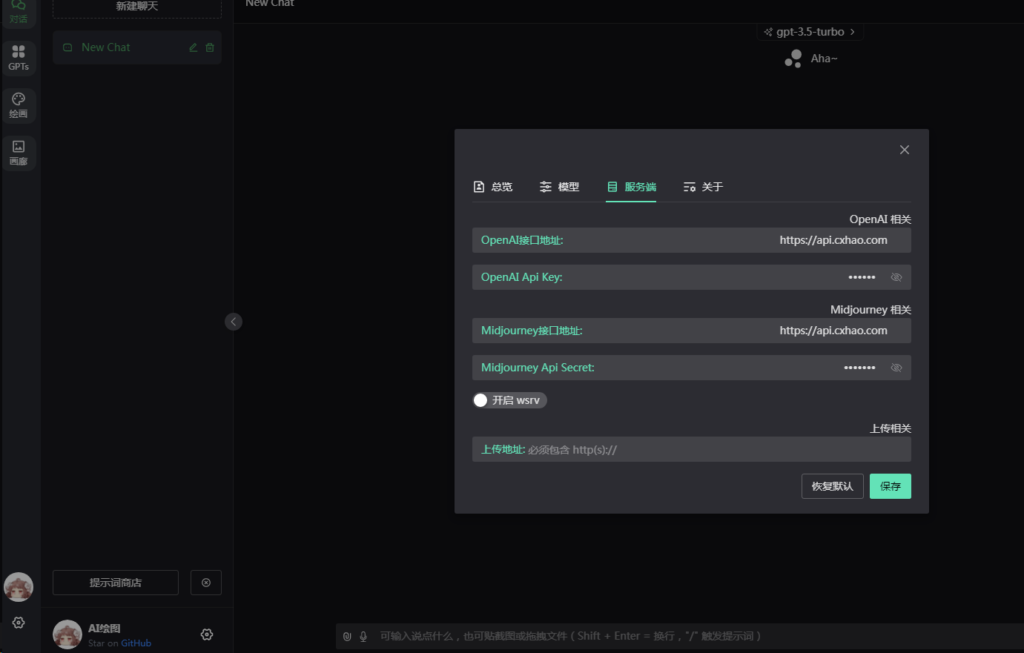Delete New Chat using the trash icon
Viewport: 1024px width, 653px height.
210,48
